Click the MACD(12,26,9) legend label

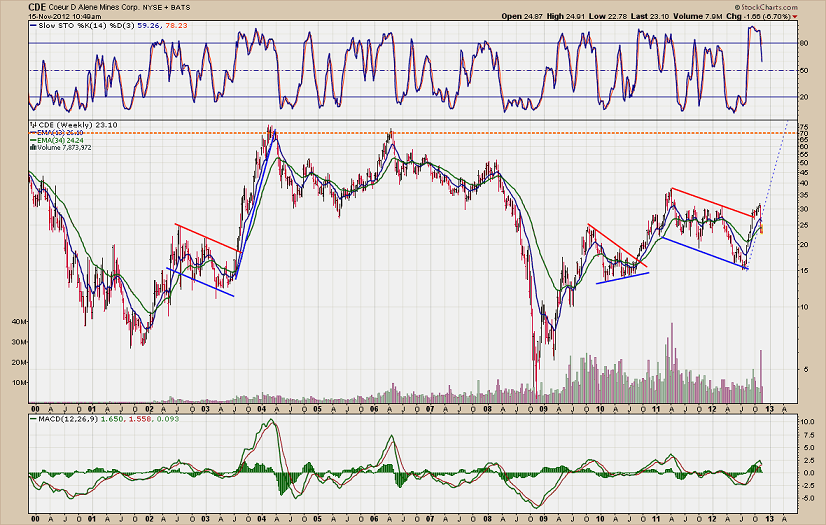[68, 419]
